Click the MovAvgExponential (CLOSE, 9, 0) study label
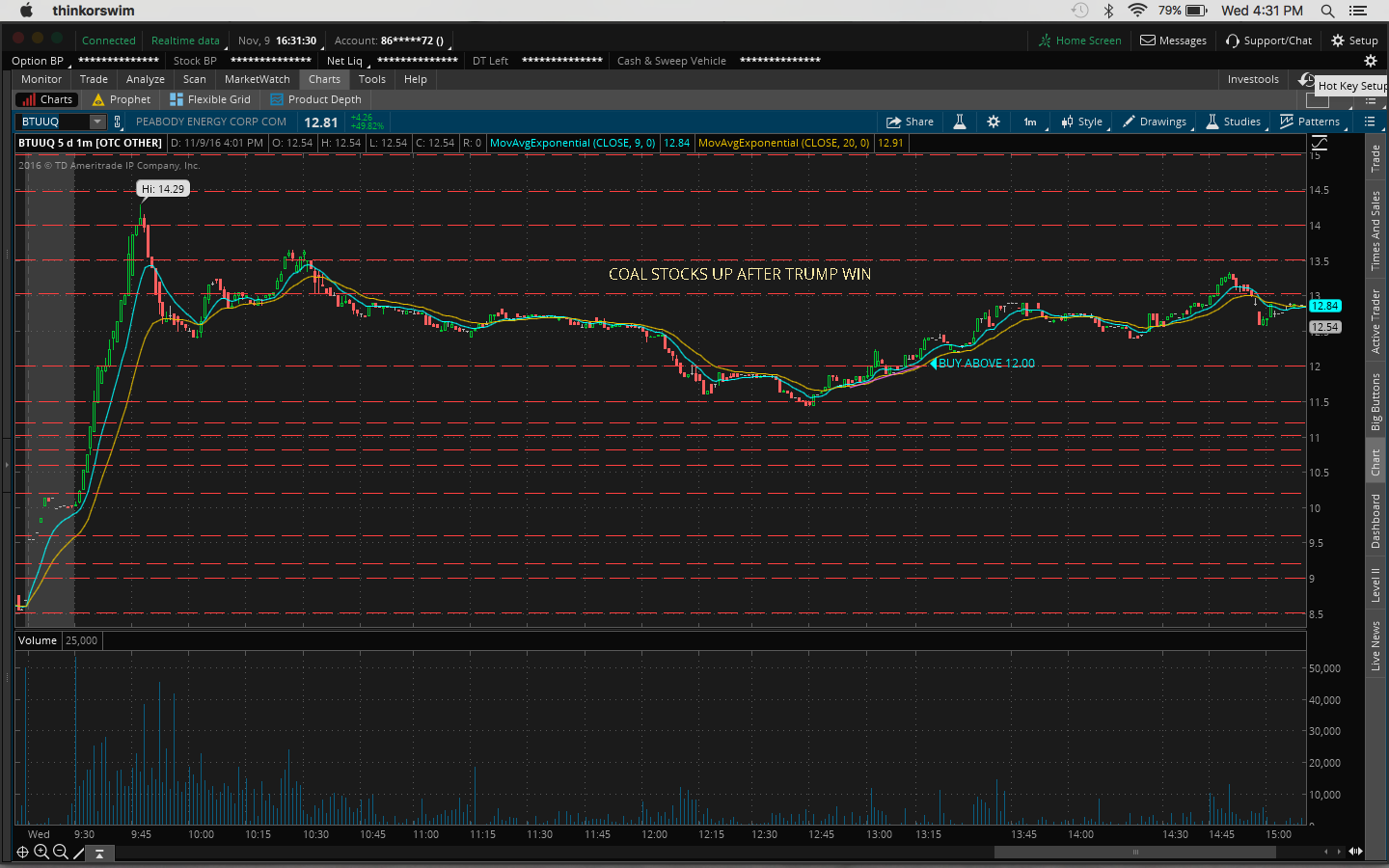This screenshot has width=1389, height=868. click(573, 143)
